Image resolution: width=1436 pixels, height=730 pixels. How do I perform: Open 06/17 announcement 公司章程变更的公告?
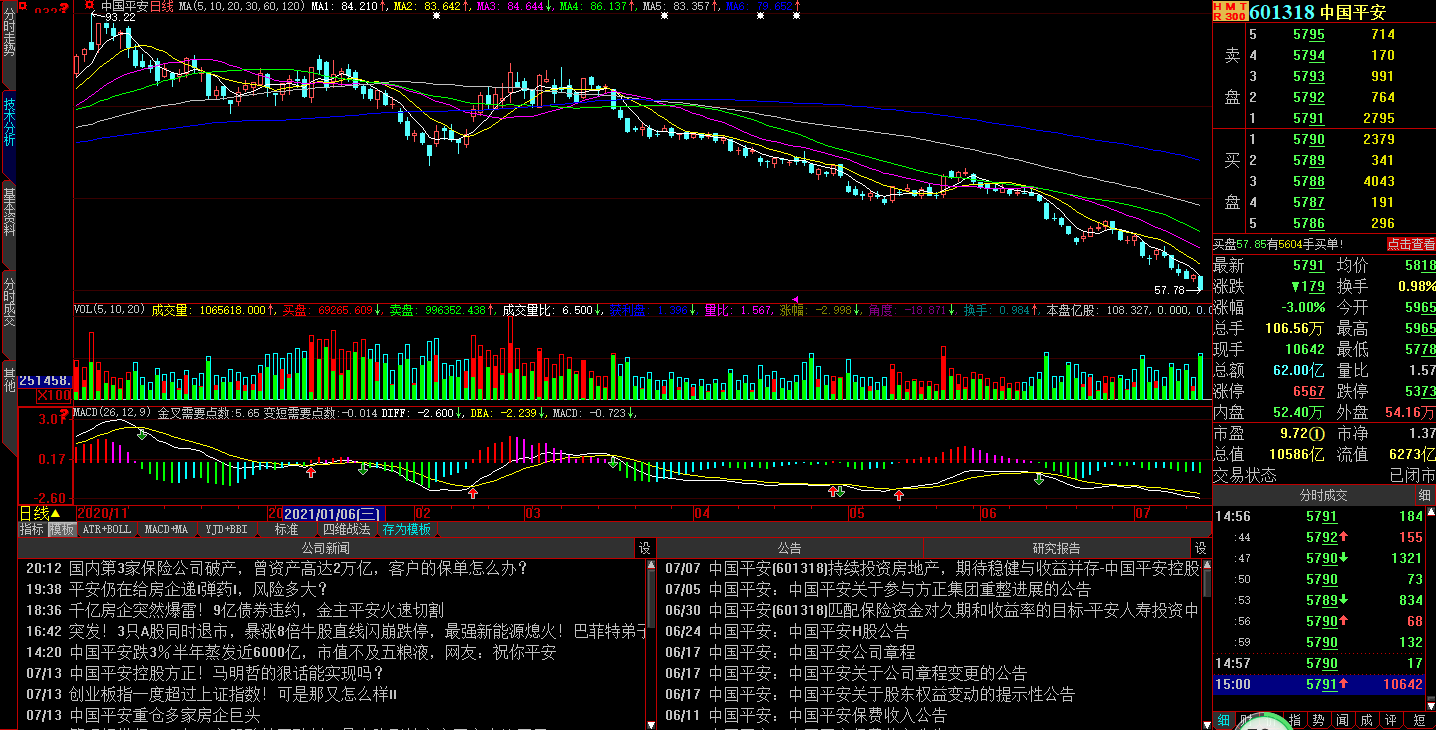point(868,673)
